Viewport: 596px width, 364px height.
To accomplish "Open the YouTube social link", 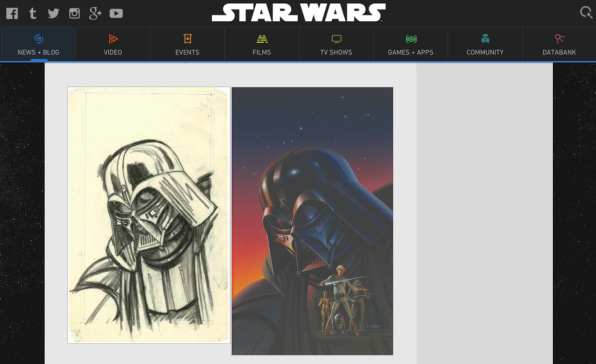I will pos(116,13).
